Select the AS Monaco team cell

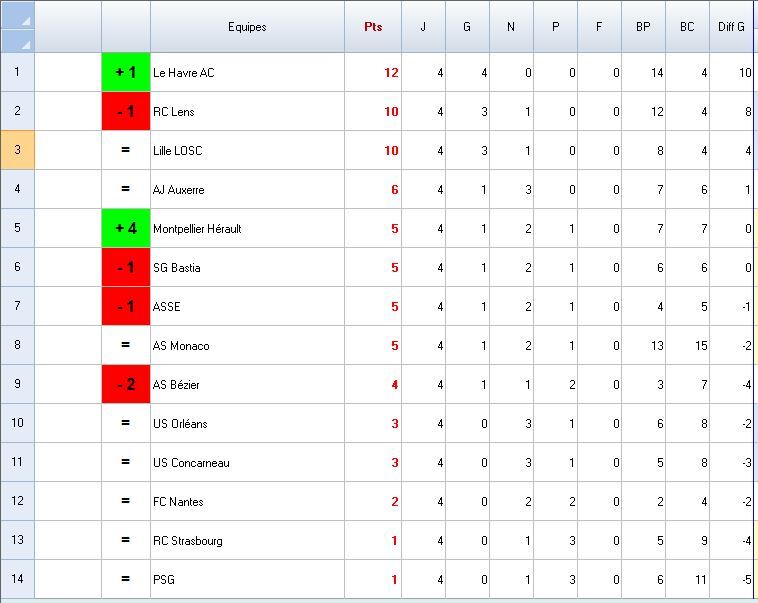(247, 345)
